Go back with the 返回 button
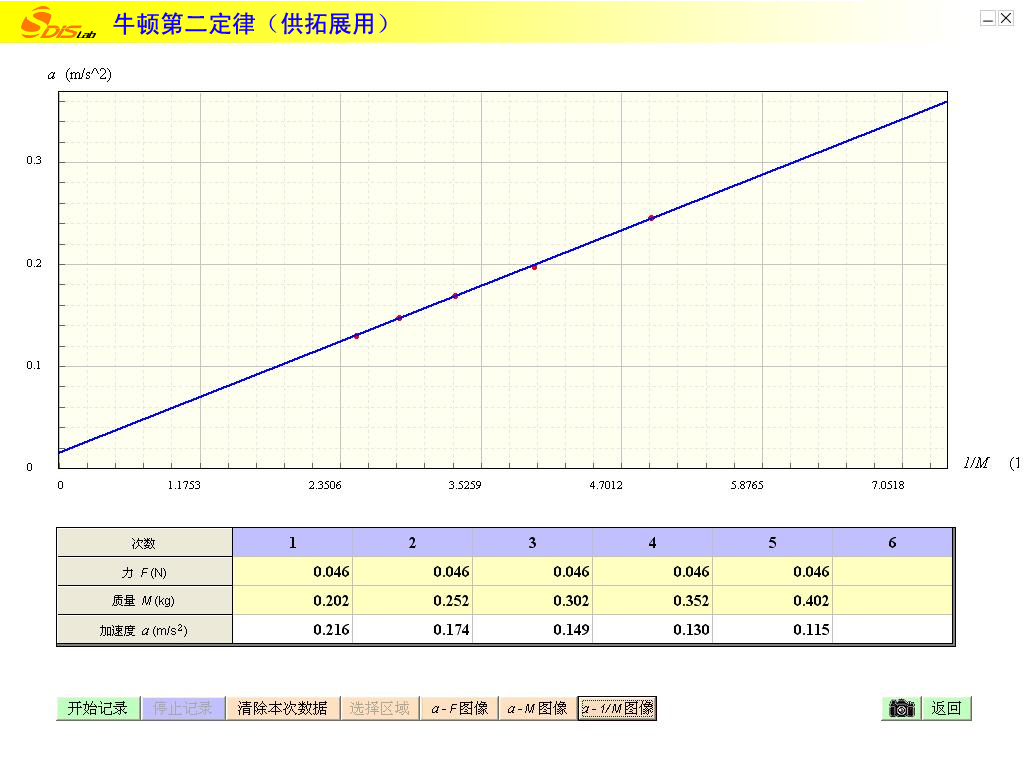 tap(946, 708)
